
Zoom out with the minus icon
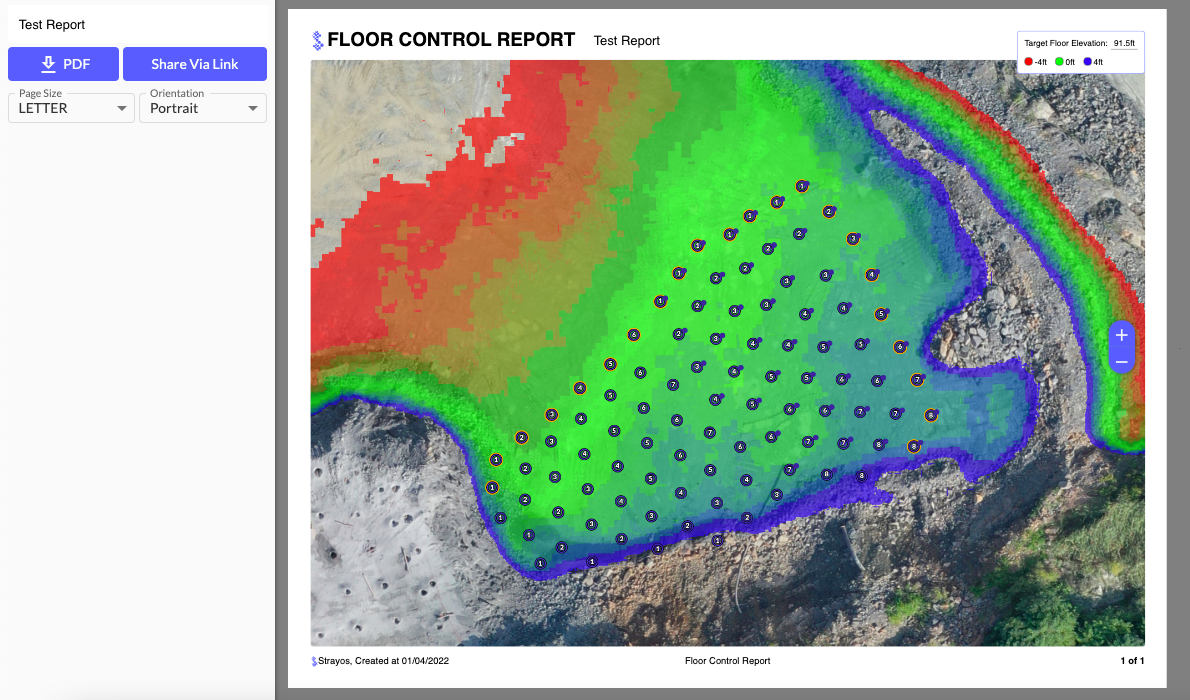pos(1121,361)
